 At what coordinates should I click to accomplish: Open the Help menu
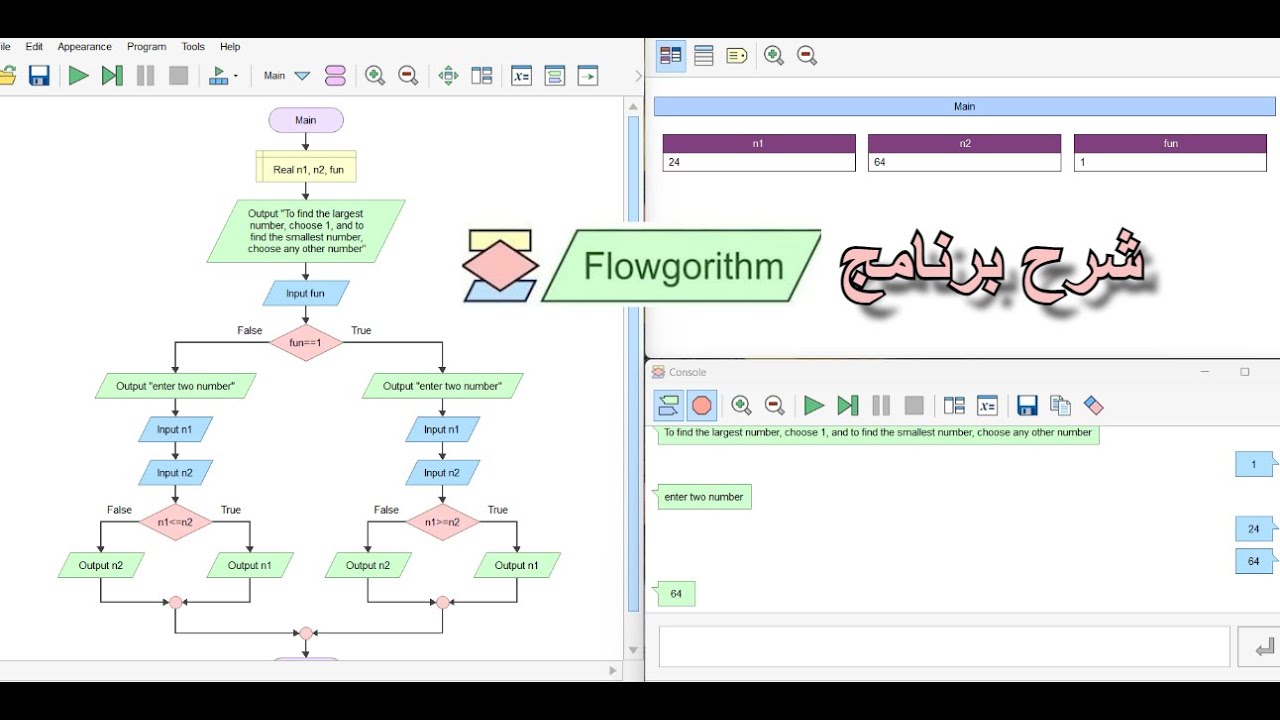point(230,46)
